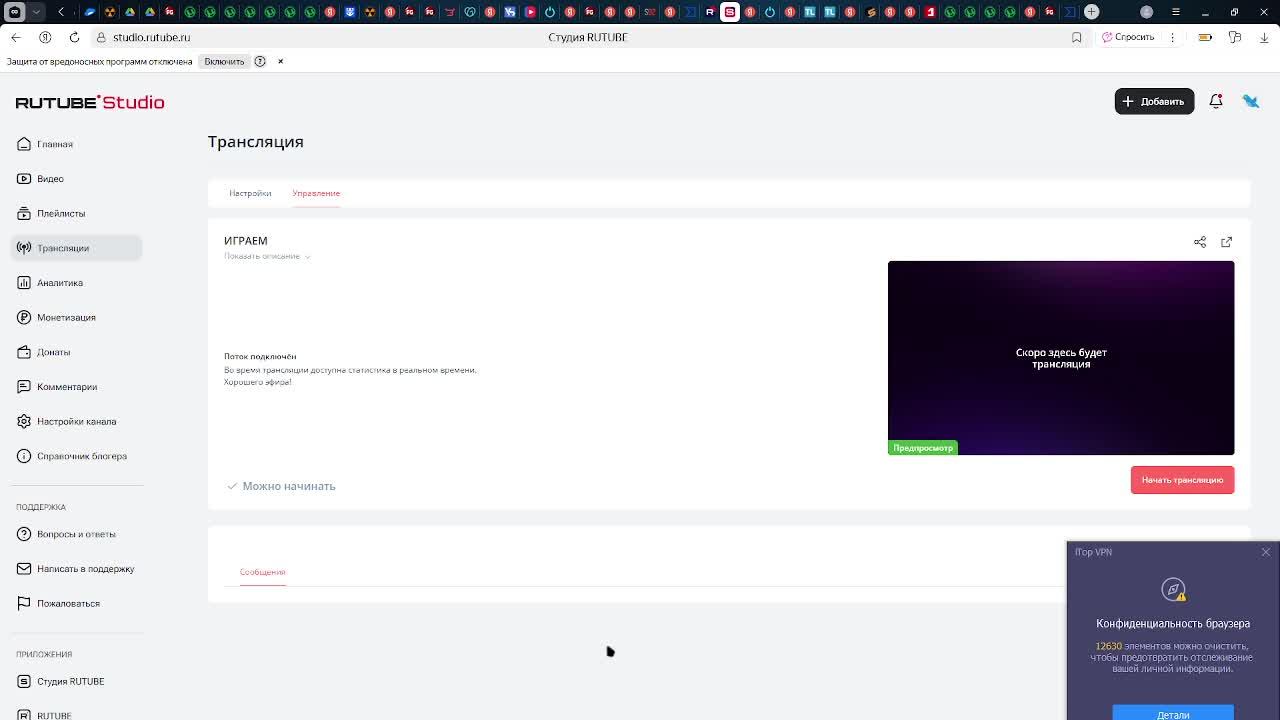Click Включить malware protection button
Viewport: 1280px width, 720px height.
click(x=224, y=61)
